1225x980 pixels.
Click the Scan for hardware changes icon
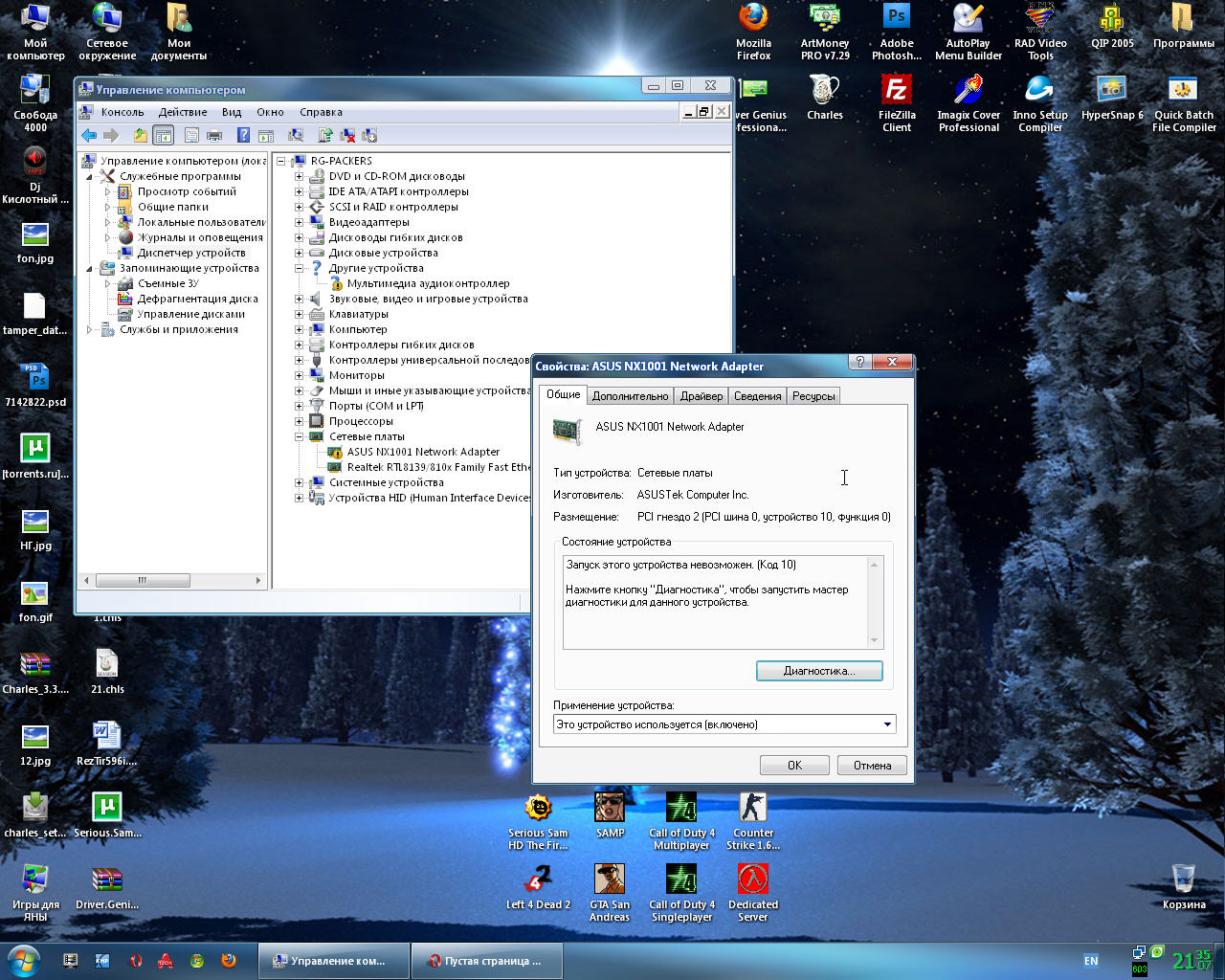(296, 136)
